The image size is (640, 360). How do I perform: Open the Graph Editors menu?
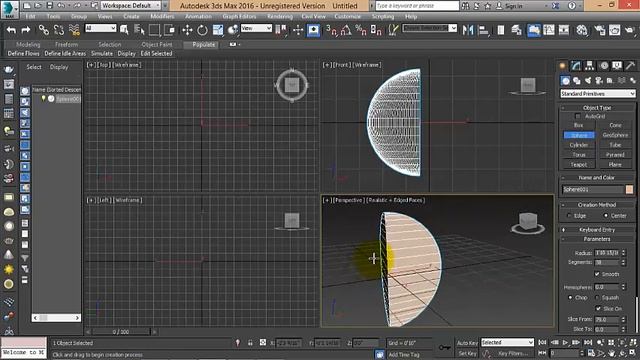coord(239,17)
